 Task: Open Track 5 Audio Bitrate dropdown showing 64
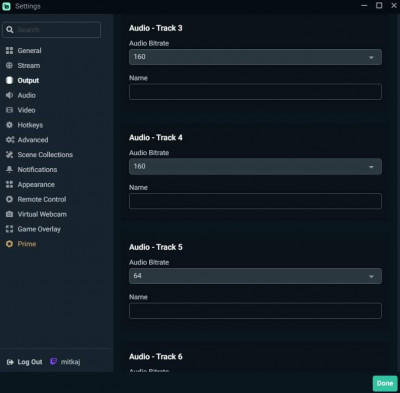tap(255, 276)
